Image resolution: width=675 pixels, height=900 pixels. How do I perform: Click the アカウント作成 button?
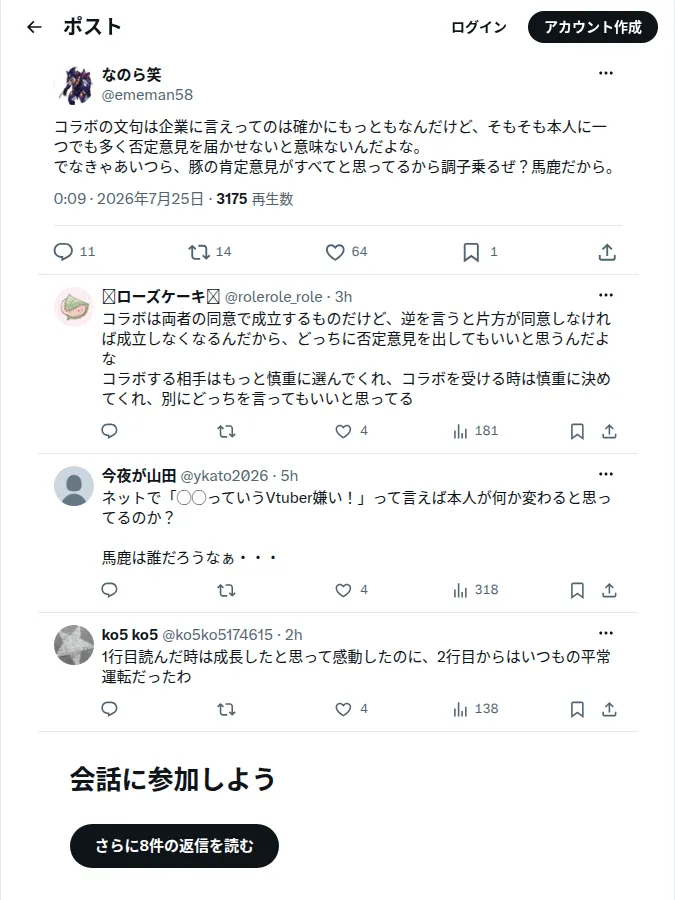coord(593,27)
